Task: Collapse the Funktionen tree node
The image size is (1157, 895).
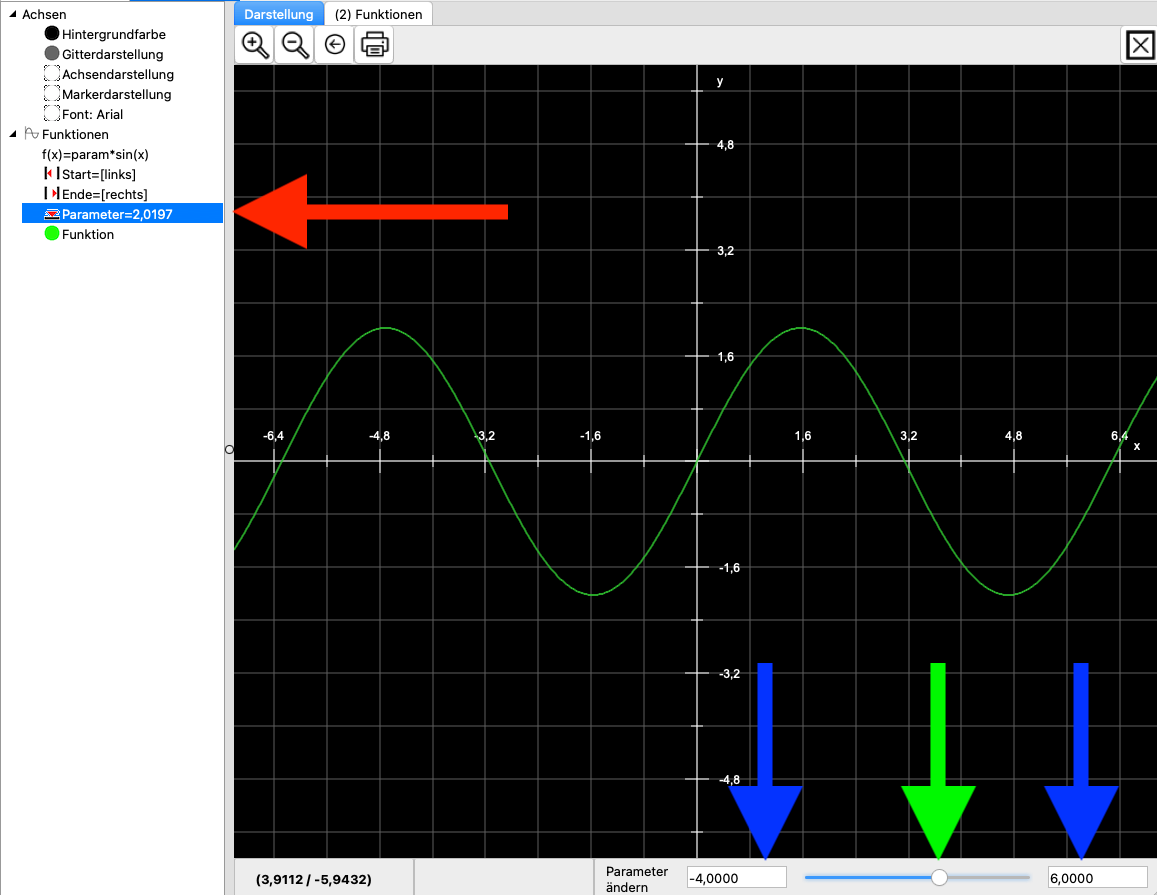Action: click(x=11, y=134)
